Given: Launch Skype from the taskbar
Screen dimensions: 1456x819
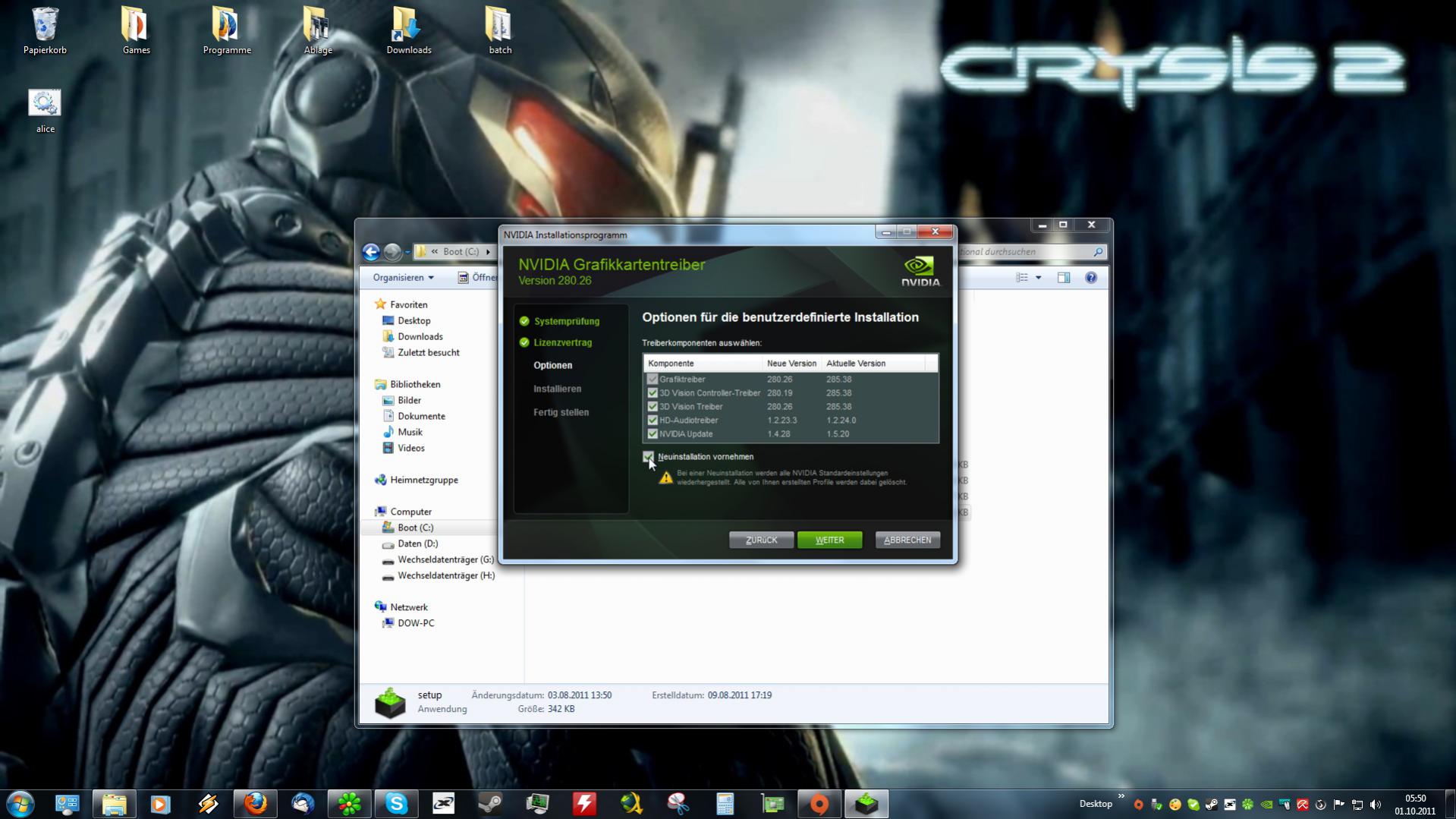Looking at the screenshot, I should click(x=396, y=803).
